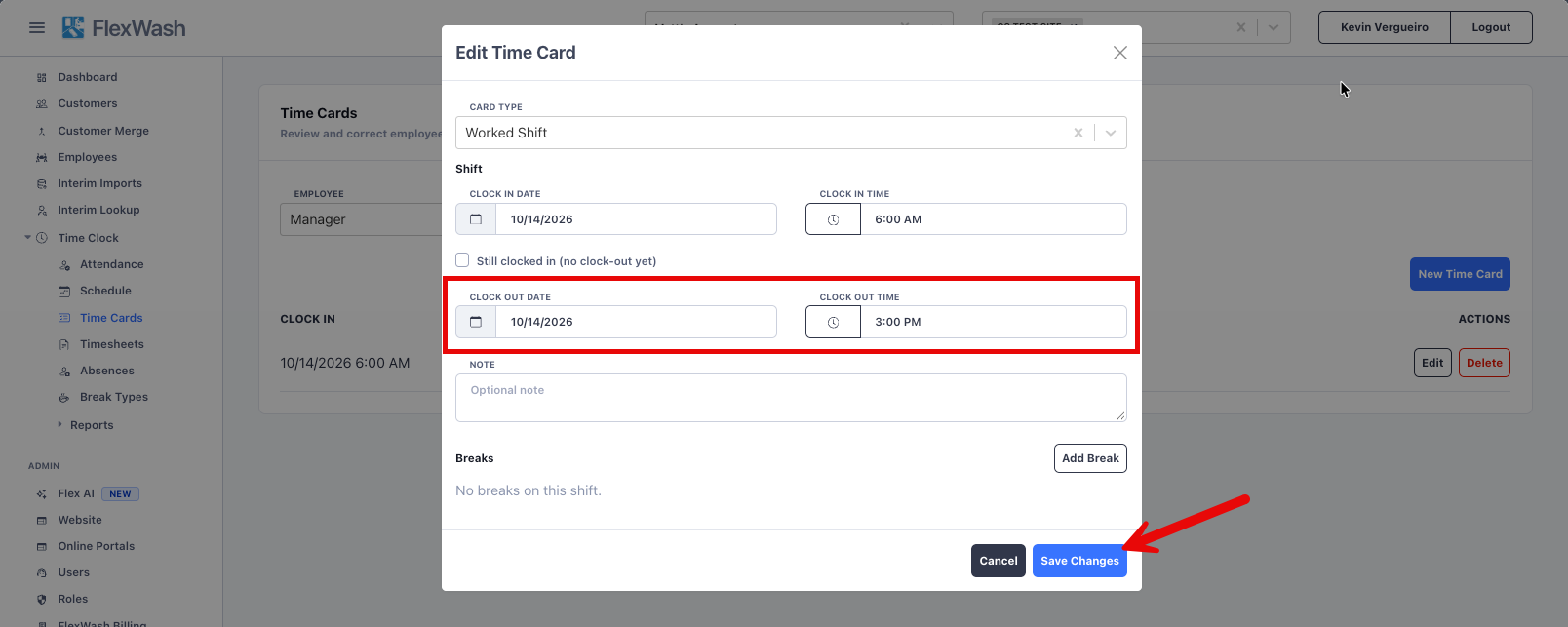Click the FlexWash logo icon
1568x627 pixels.
(x=73, y=28)
